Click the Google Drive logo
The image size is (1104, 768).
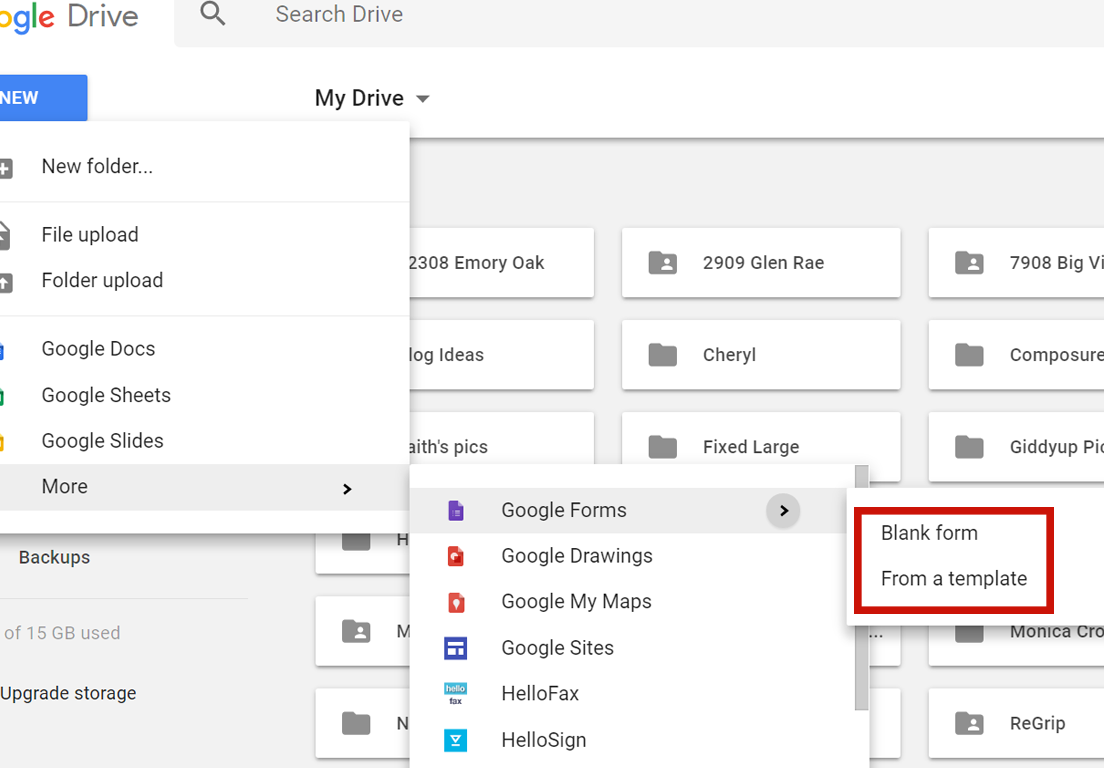[x=69, y=17]
